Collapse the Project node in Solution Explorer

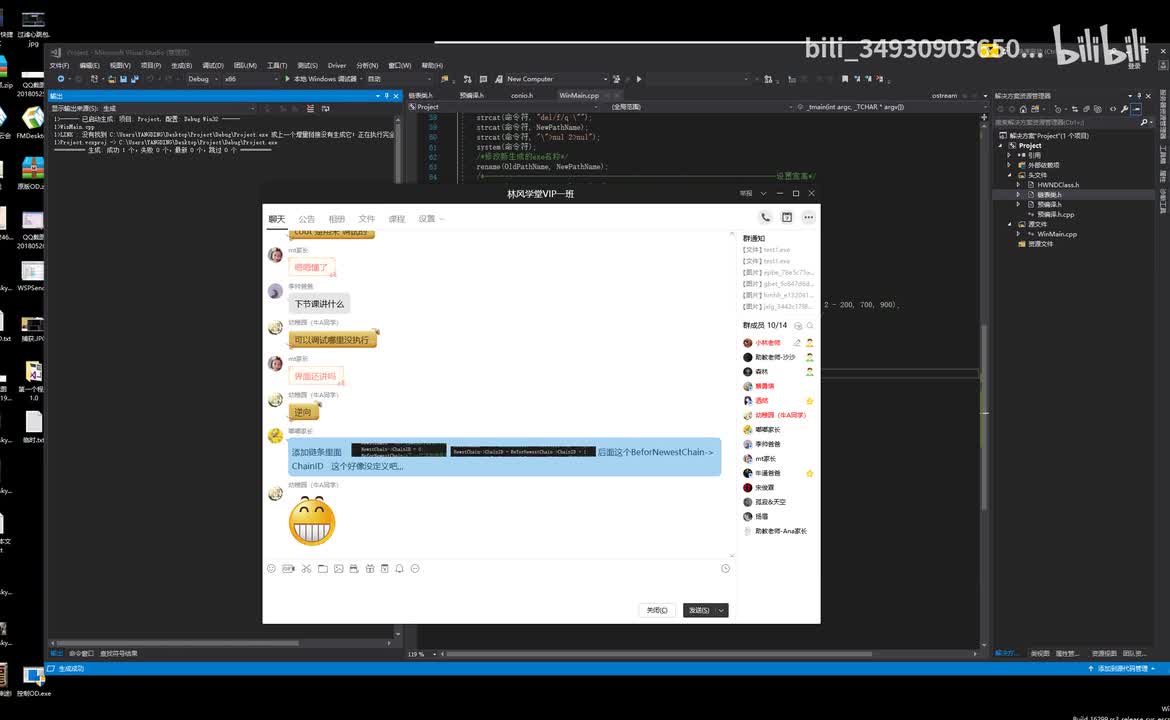[x=1001, y=145]
